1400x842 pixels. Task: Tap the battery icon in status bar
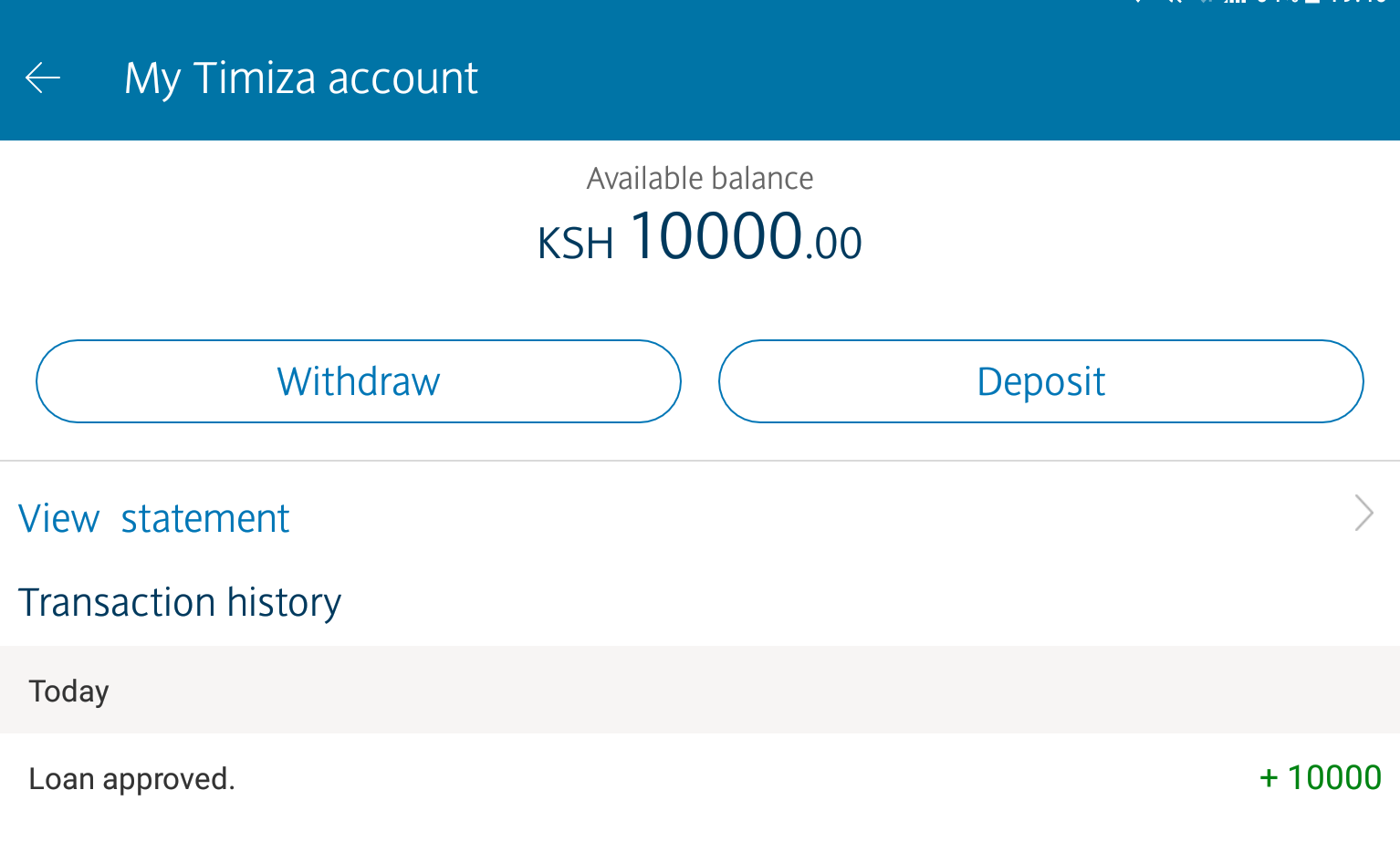[1312, 3]
